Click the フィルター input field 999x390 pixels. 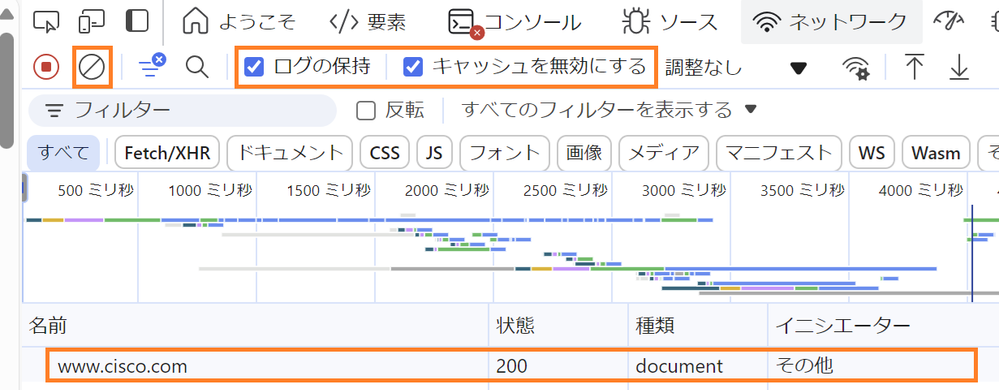coord(182,110)
